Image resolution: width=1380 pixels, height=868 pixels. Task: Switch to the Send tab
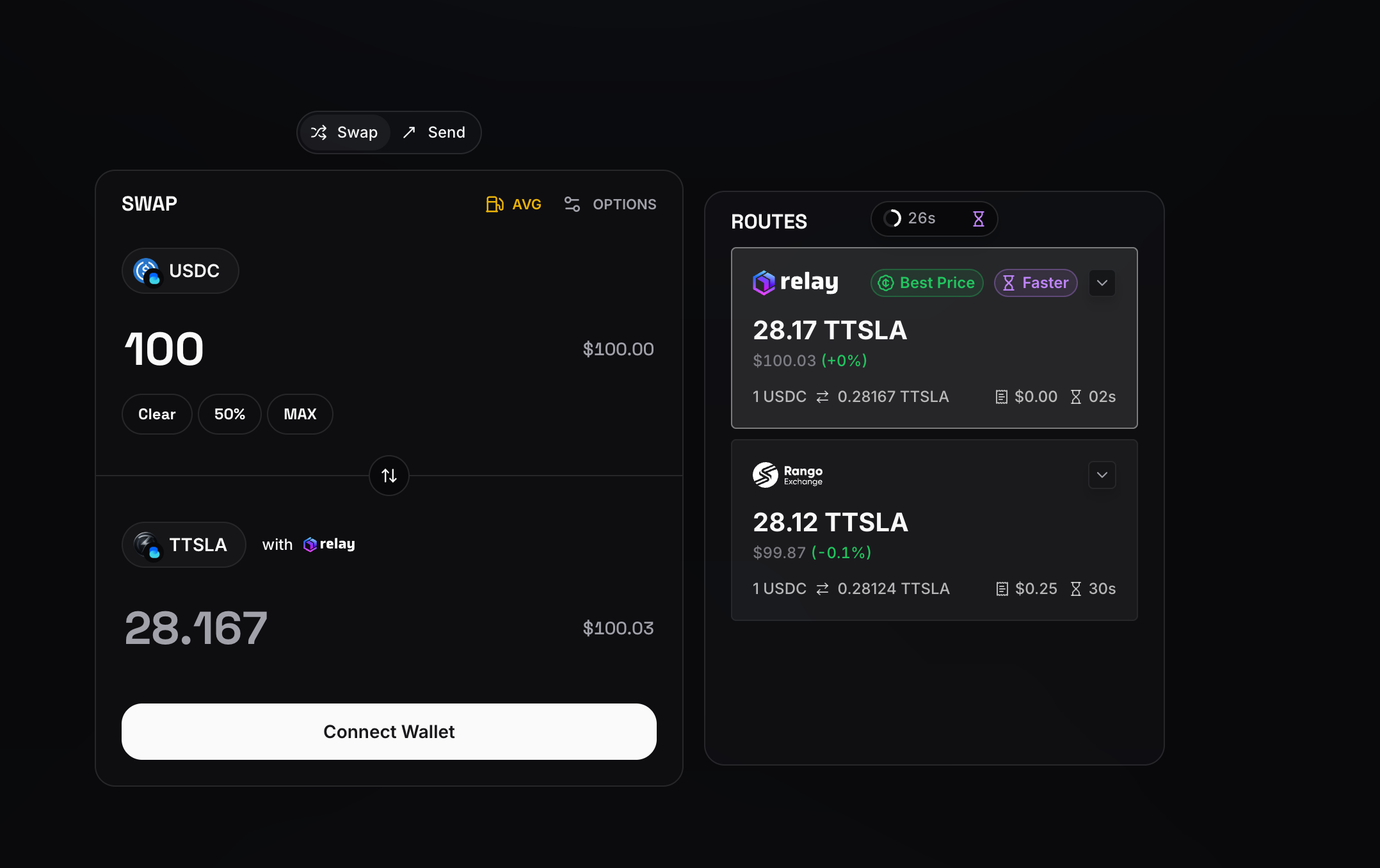point(435,133)
